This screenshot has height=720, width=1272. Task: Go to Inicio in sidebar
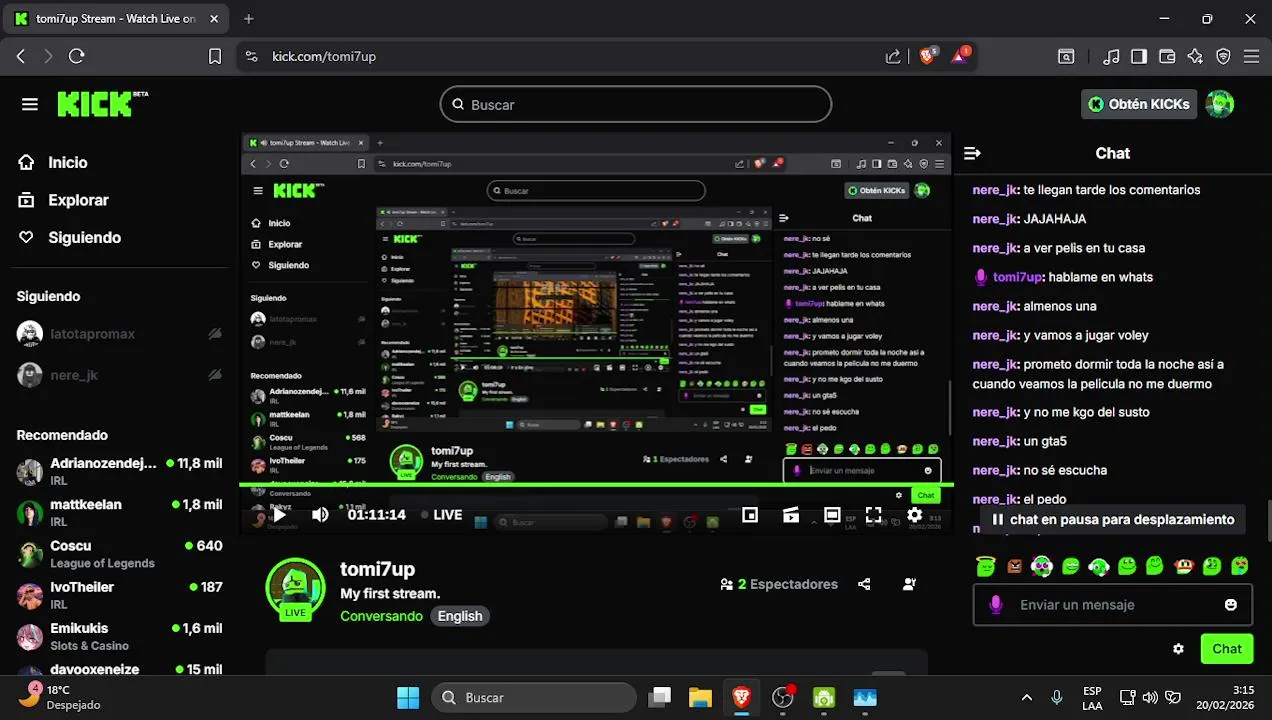[x=67, y=162]
